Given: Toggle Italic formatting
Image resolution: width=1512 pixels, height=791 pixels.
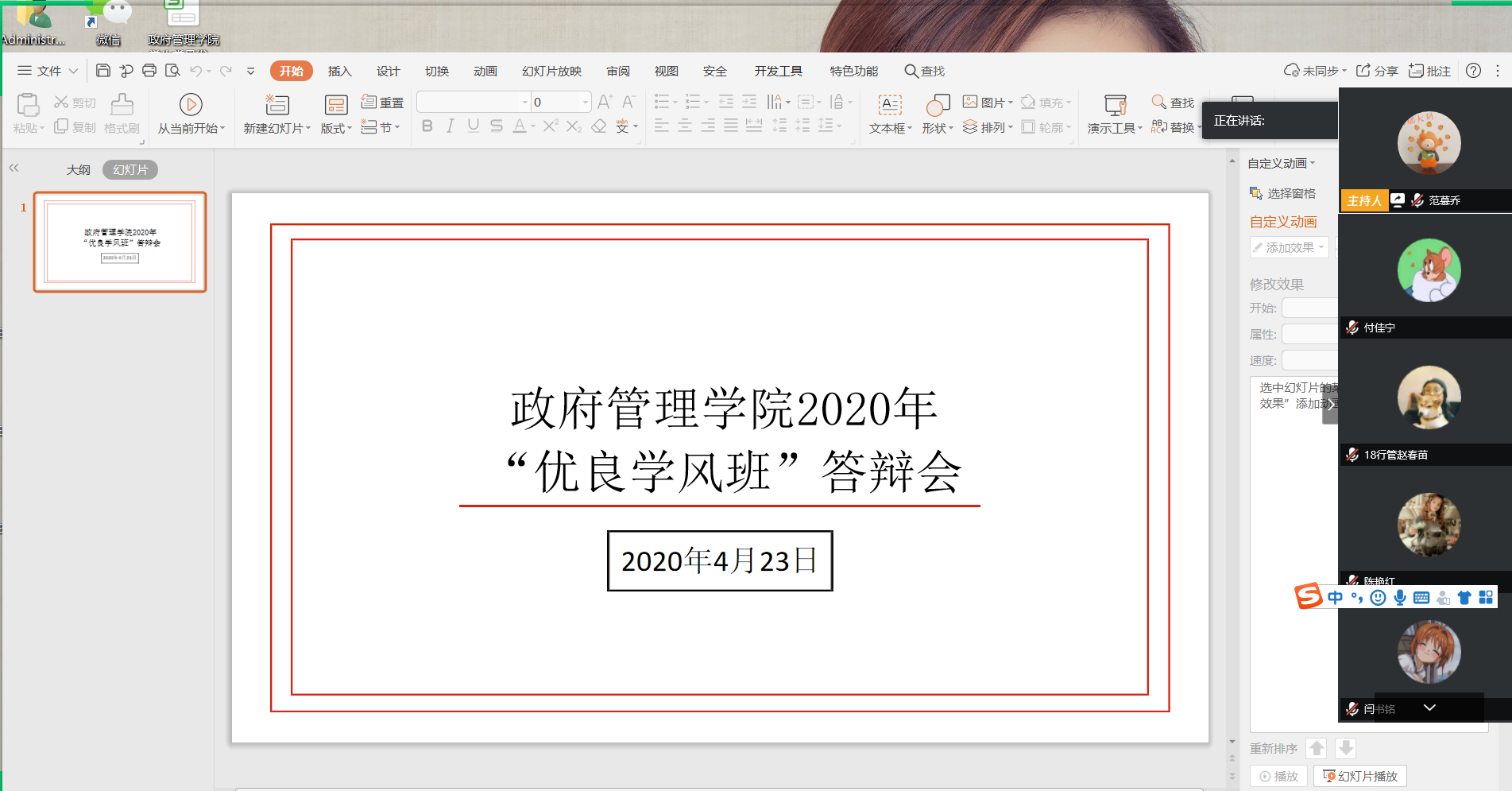Looking at the screenshot, I should coord(451,126).
